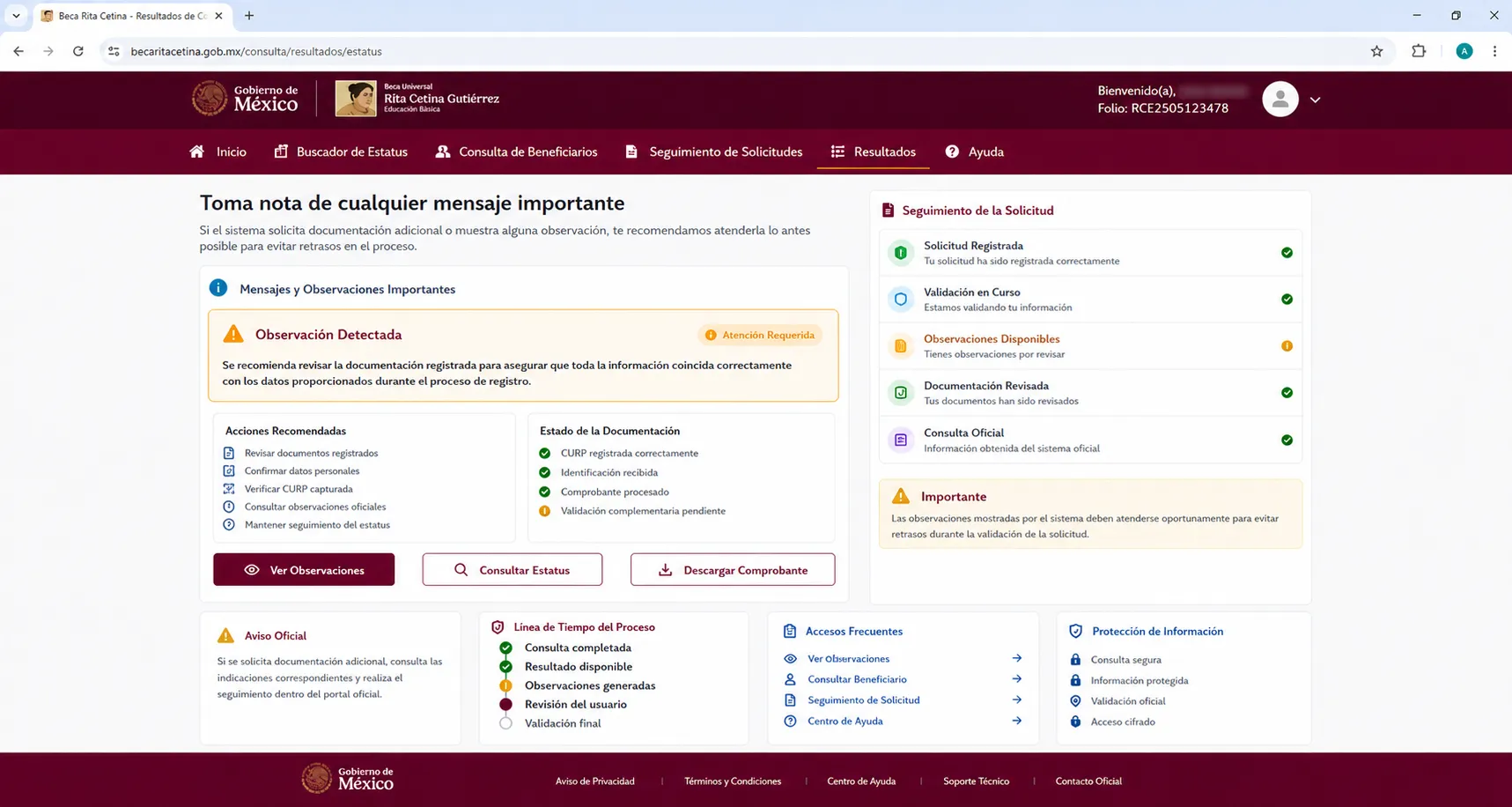
Task: Click the Documentación Revisada icon
Action: click(x=901, y=393)
